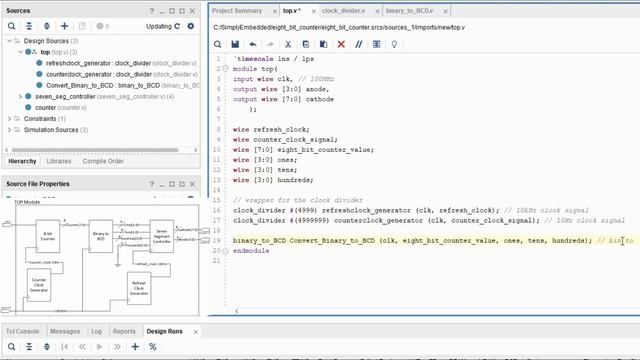The image size is (640, 360).
Task: Expand the Simulation Sources folder
Action: click(x=9, y=130)
